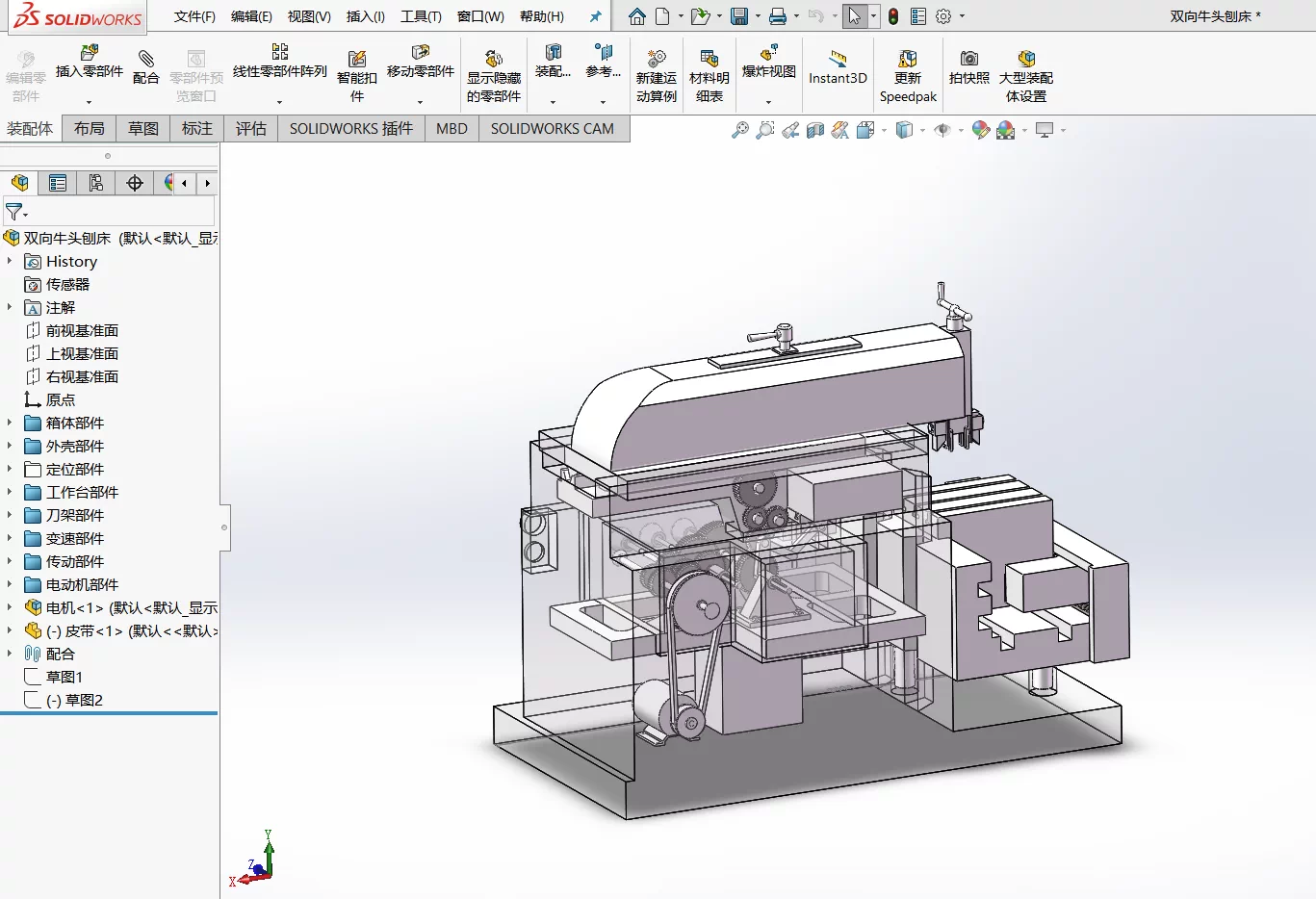Image resolution: width=1316 pixels, height=899 pixels.
Task: Open Large Assembly Settings (大型装配体设置)
Action: (x=1026, y=75)
